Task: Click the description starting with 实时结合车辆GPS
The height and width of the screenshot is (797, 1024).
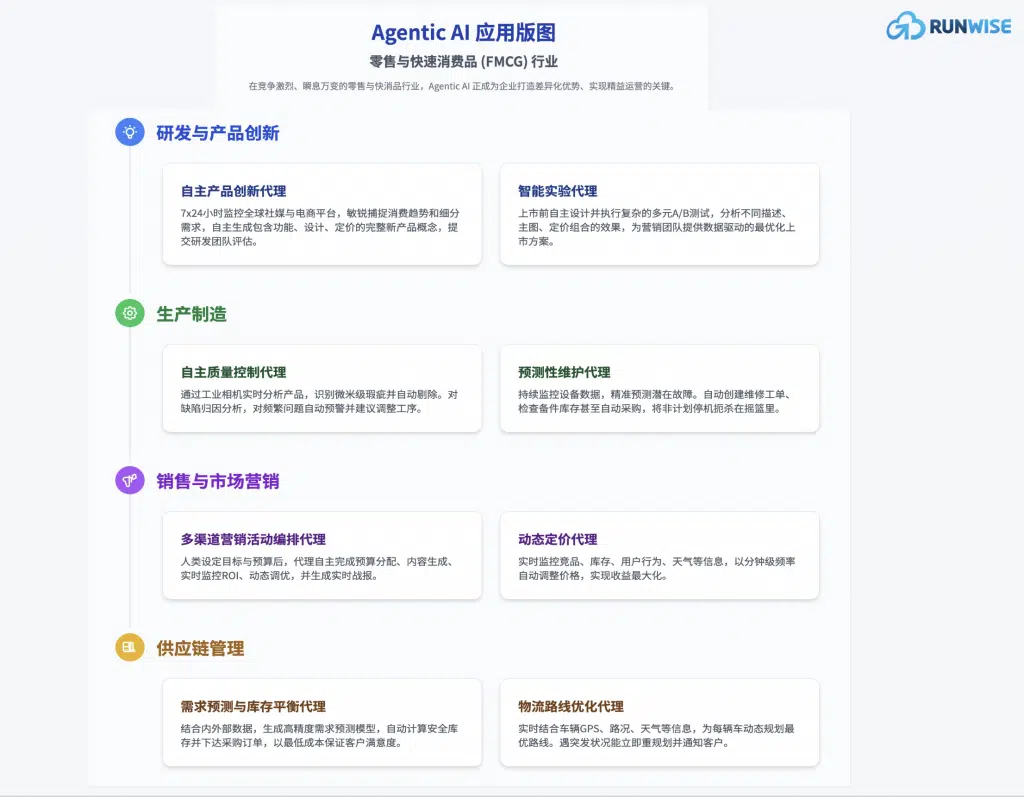Action: [x=656, y=736]
